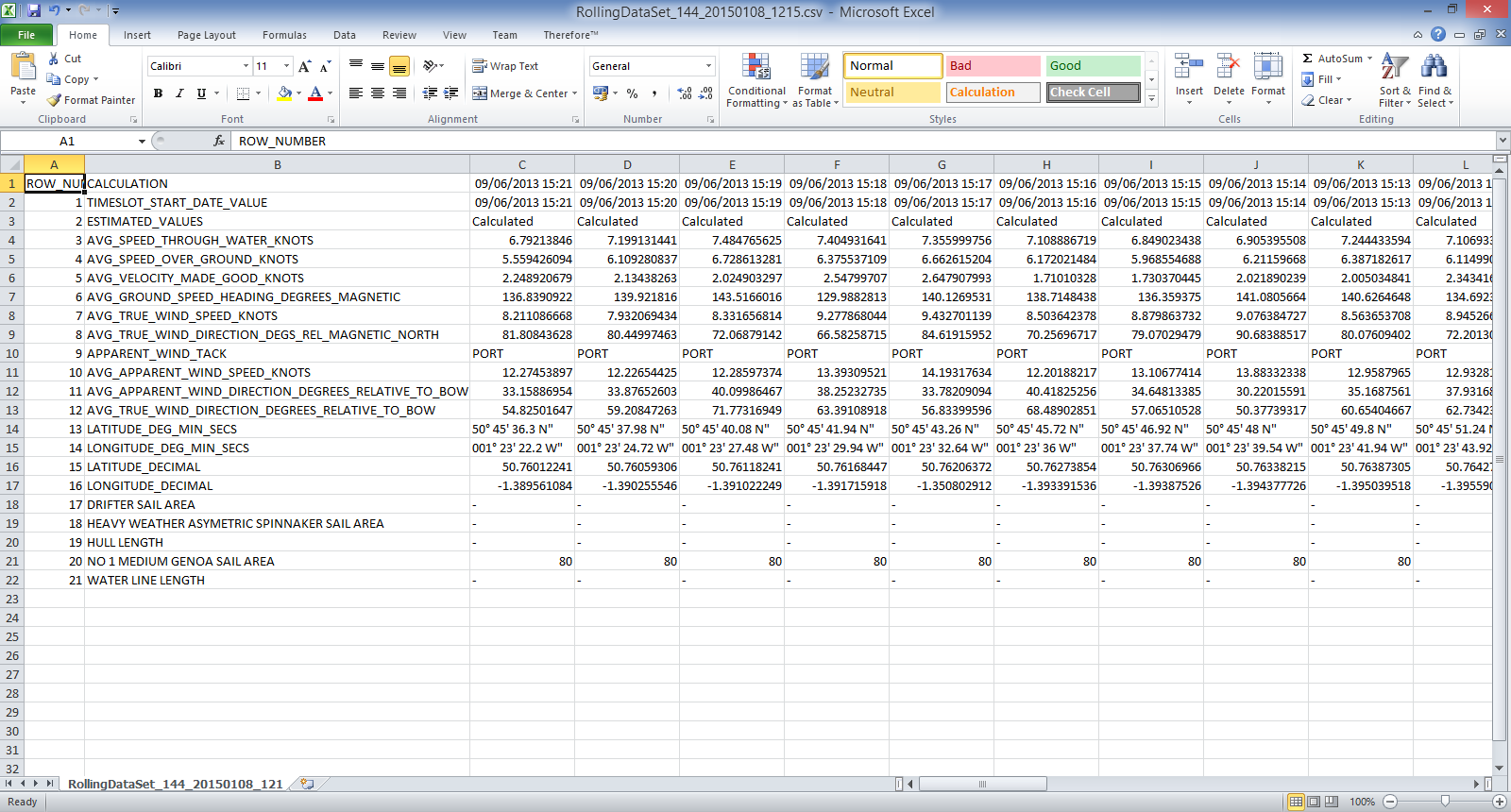Apply the Calculation cell style
Viewport: 1511px width, 812px height.
coord(993,93)
